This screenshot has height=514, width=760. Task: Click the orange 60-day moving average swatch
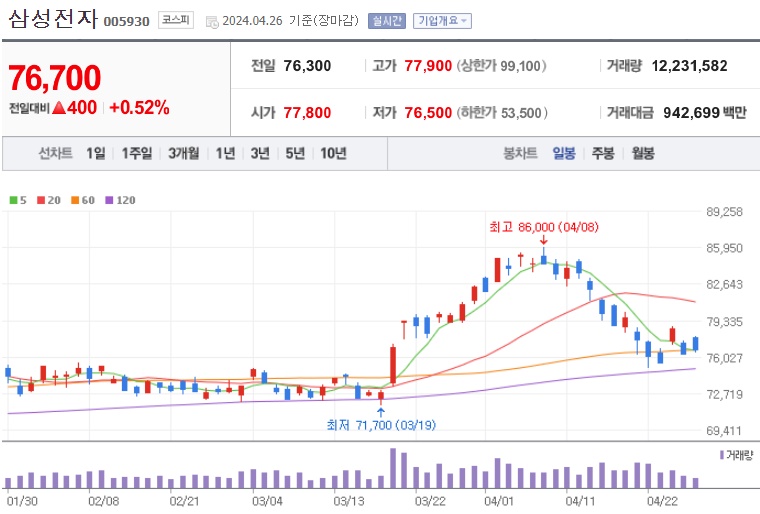coord(75,200)
